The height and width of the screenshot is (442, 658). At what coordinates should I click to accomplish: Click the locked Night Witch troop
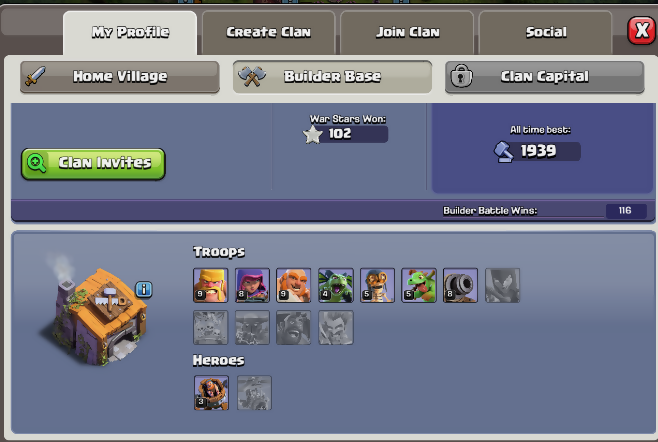pos(502,285)
